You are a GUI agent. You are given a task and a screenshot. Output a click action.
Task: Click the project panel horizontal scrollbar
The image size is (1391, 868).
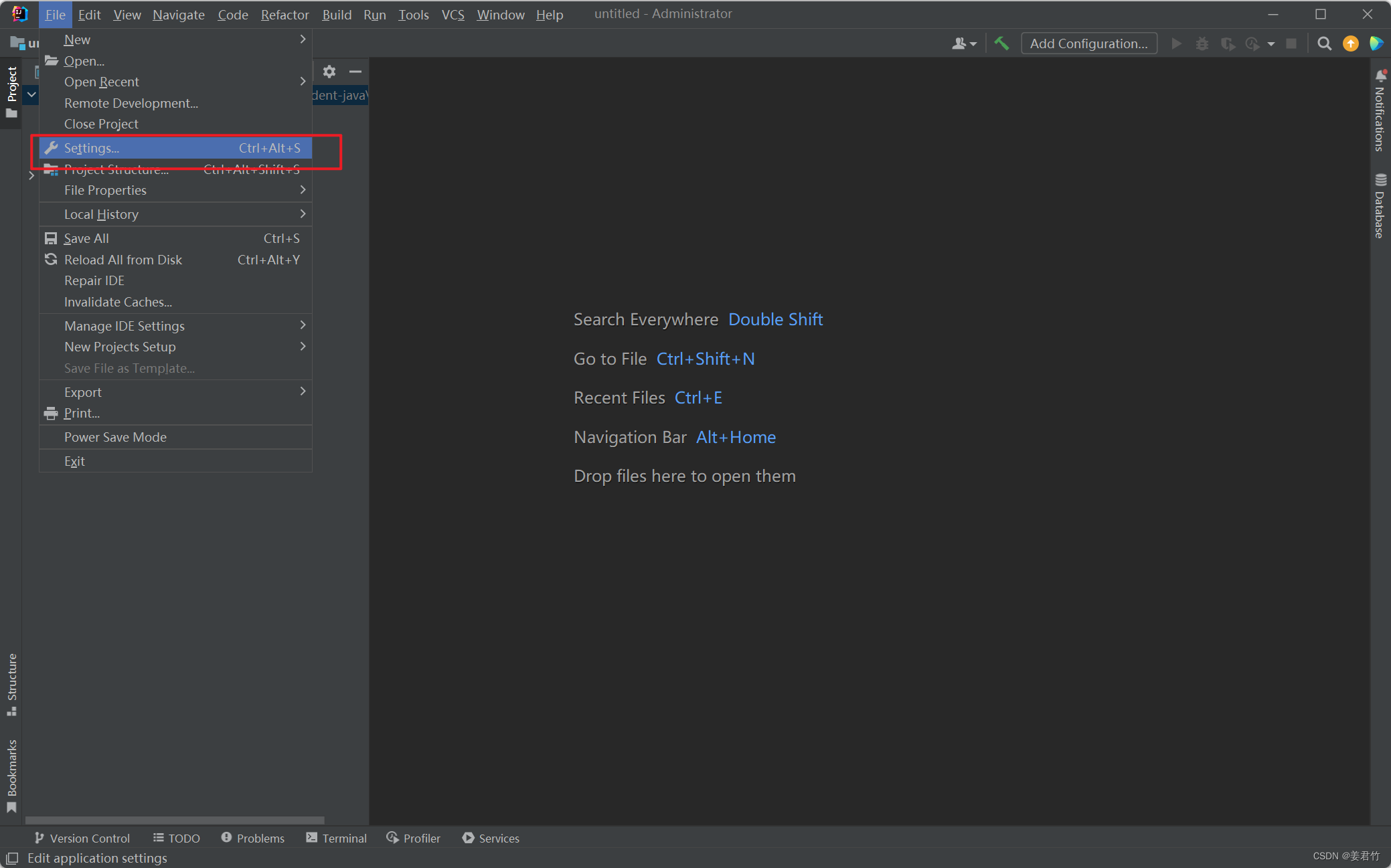175,820
